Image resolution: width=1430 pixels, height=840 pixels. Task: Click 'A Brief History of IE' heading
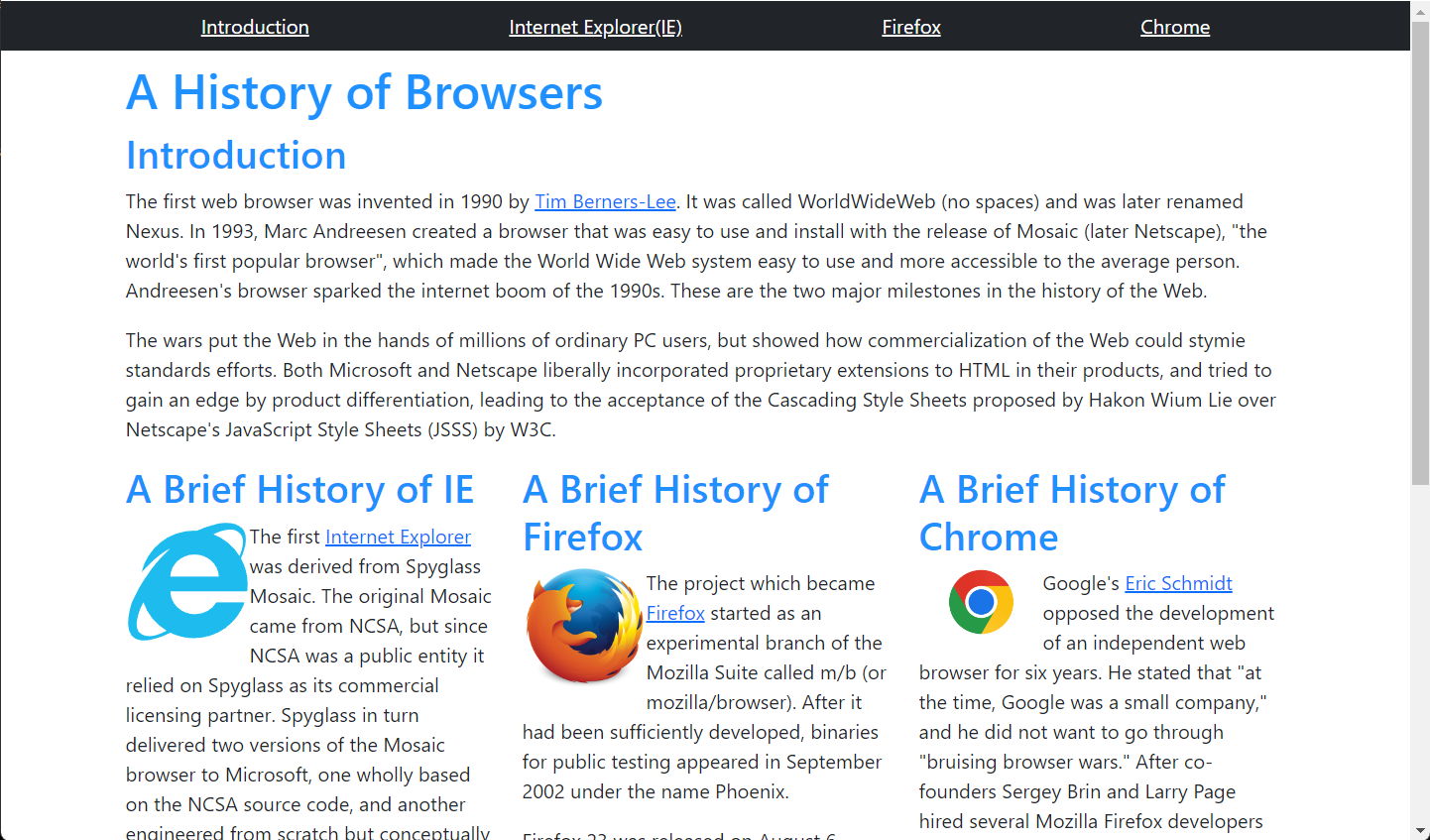[299, 490]
